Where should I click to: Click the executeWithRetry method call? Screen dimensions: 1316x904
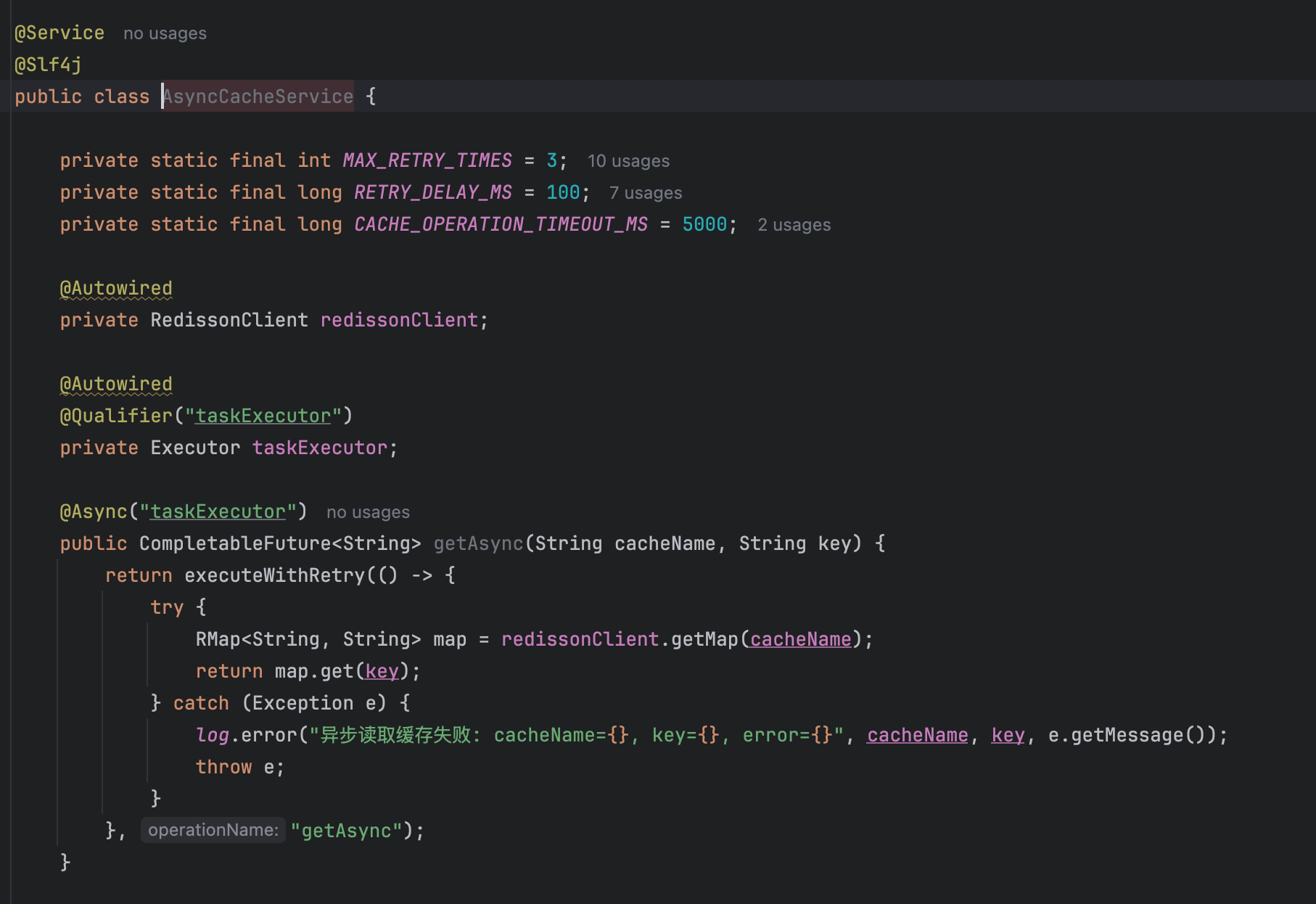pos(275,575)
